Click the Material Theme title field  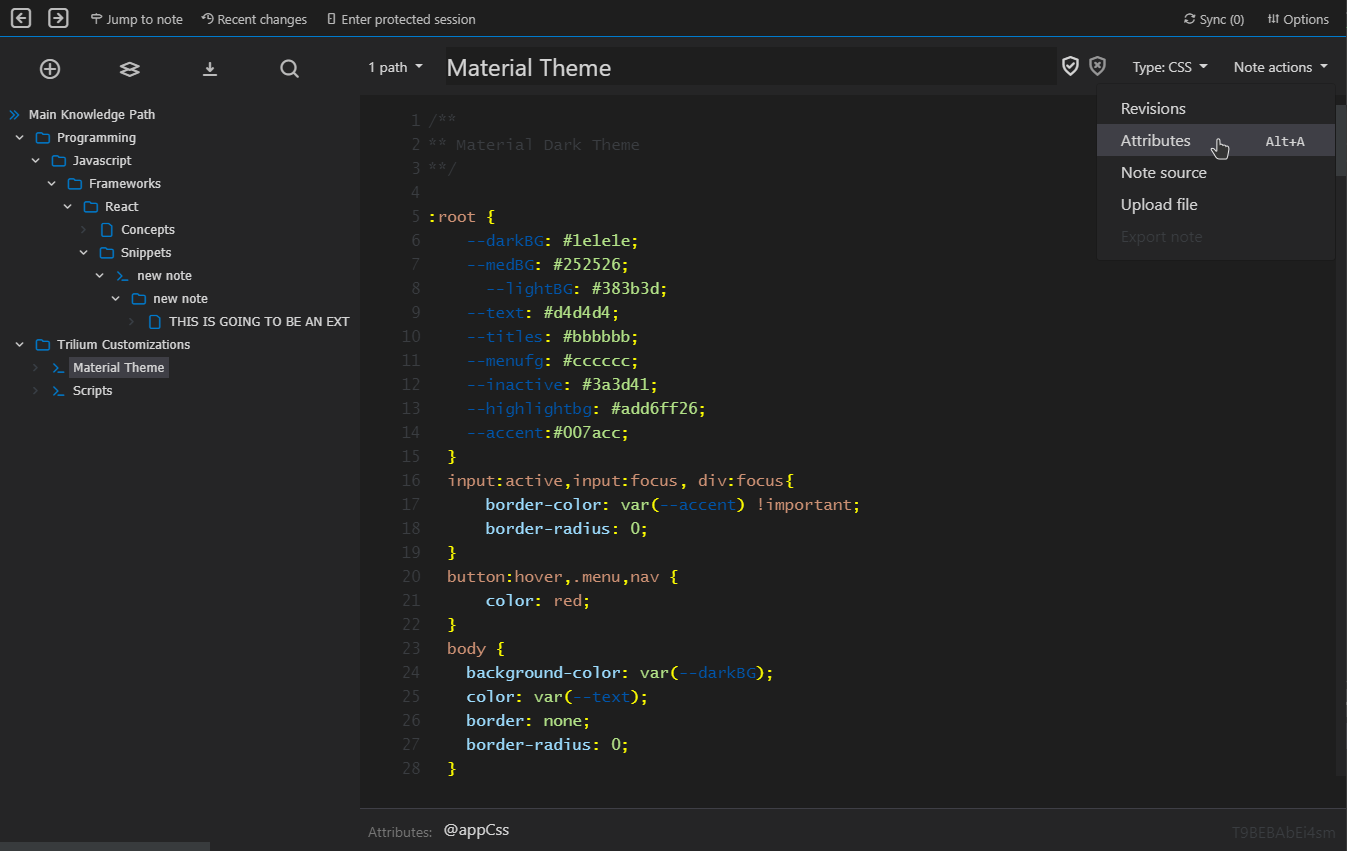point(751,67)
